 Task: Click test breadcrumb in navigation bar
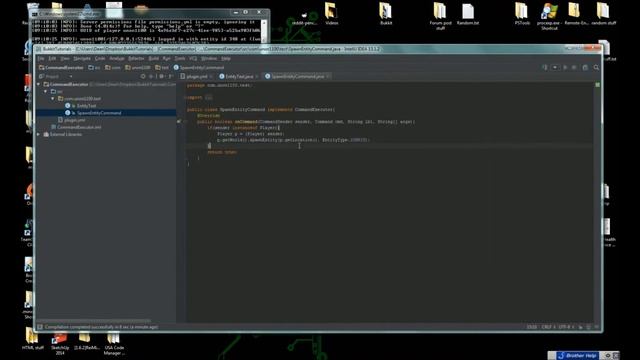click(x=162, y=67)
